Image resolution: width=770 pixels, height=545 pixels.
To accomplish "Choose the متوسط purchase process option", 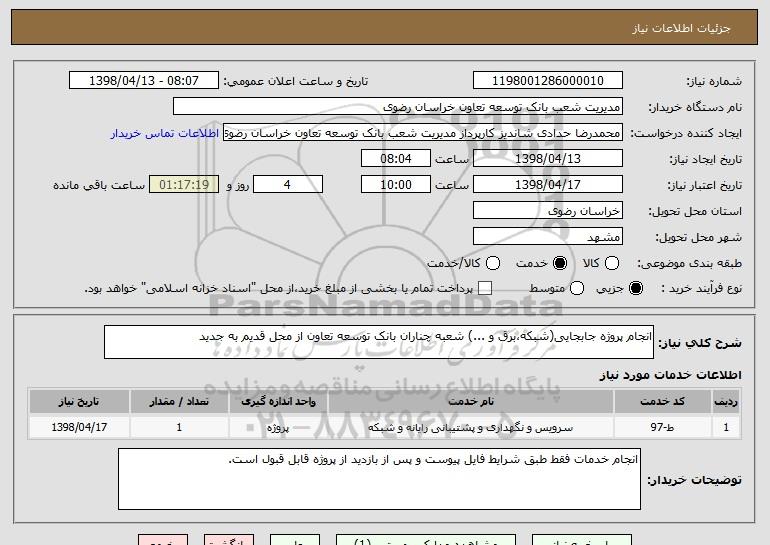I will [x=577, y=288].
